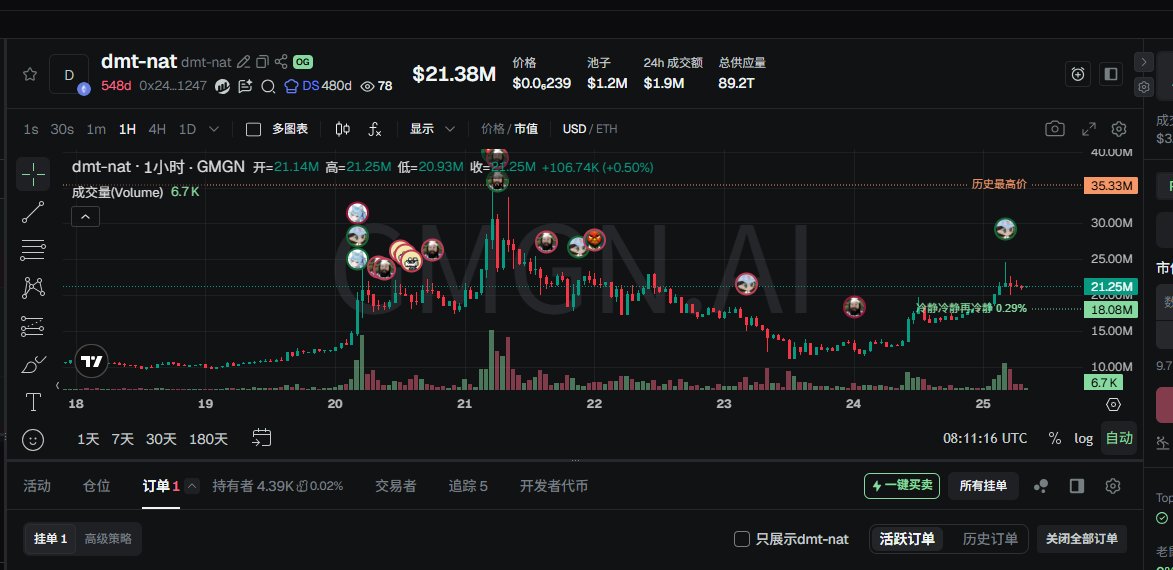Select the 高级策略 sub-tab
The width and height of the screenshot is (1173, 570).
click(x=108, y=539)
